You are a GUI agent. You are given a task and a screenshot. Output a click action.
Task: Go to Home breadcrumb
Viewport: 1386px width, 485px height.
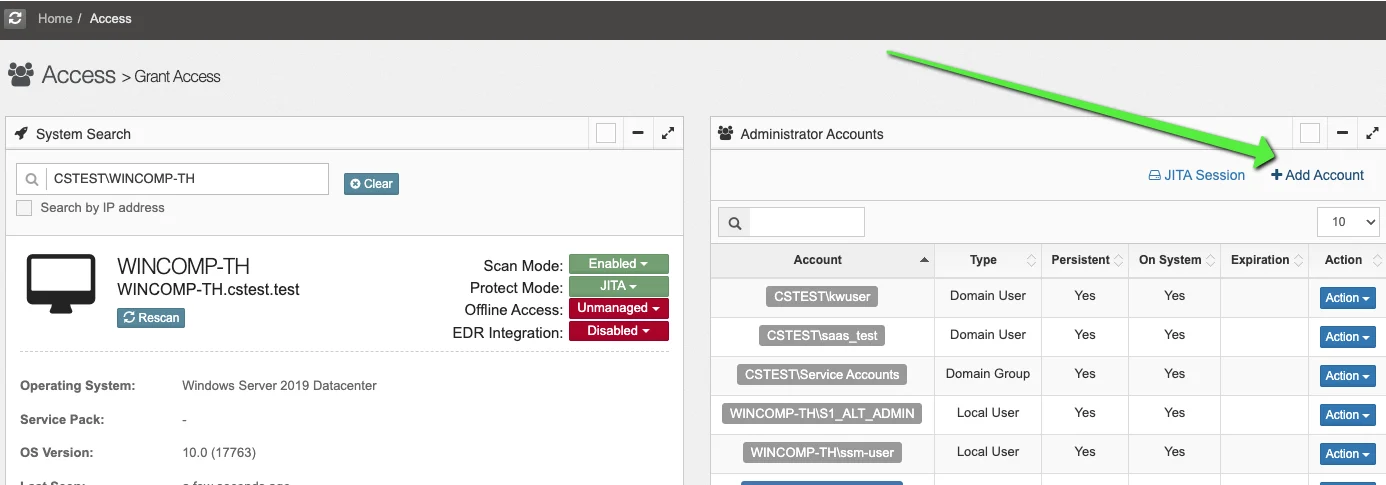(x=54, y=19)
